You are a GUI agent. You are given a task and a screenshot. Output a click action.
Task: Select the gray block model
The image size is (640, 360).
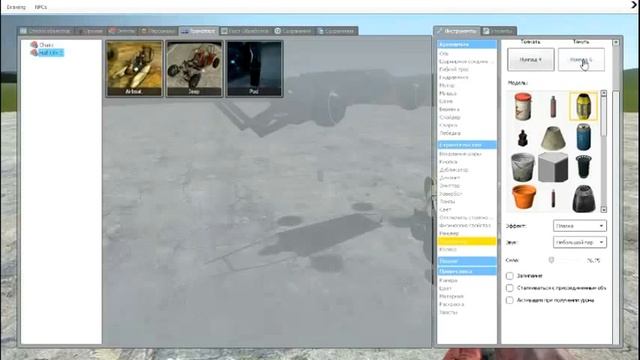(553, 167)
